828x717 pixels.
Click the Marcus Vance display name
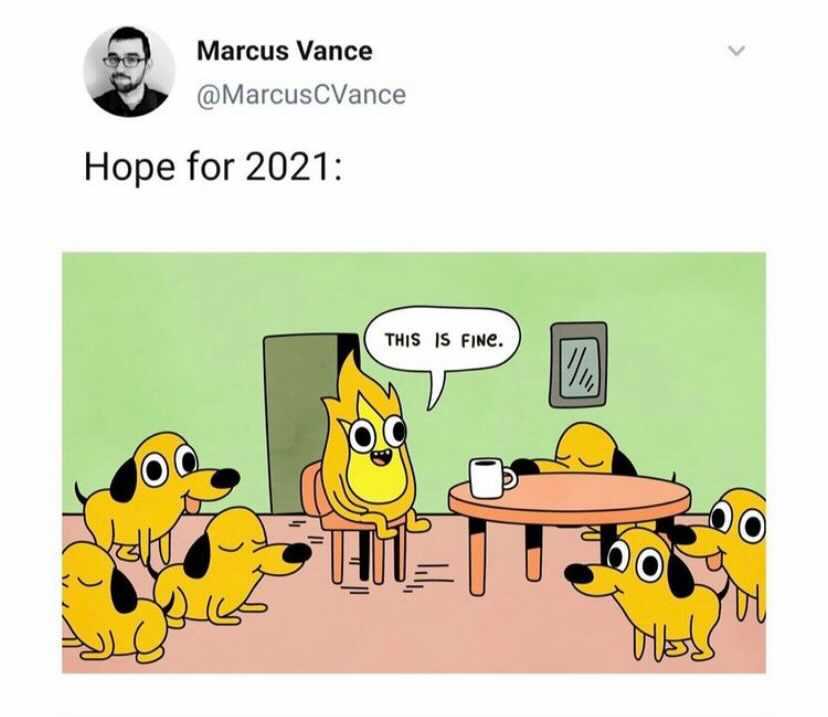[x=285, y=51]
